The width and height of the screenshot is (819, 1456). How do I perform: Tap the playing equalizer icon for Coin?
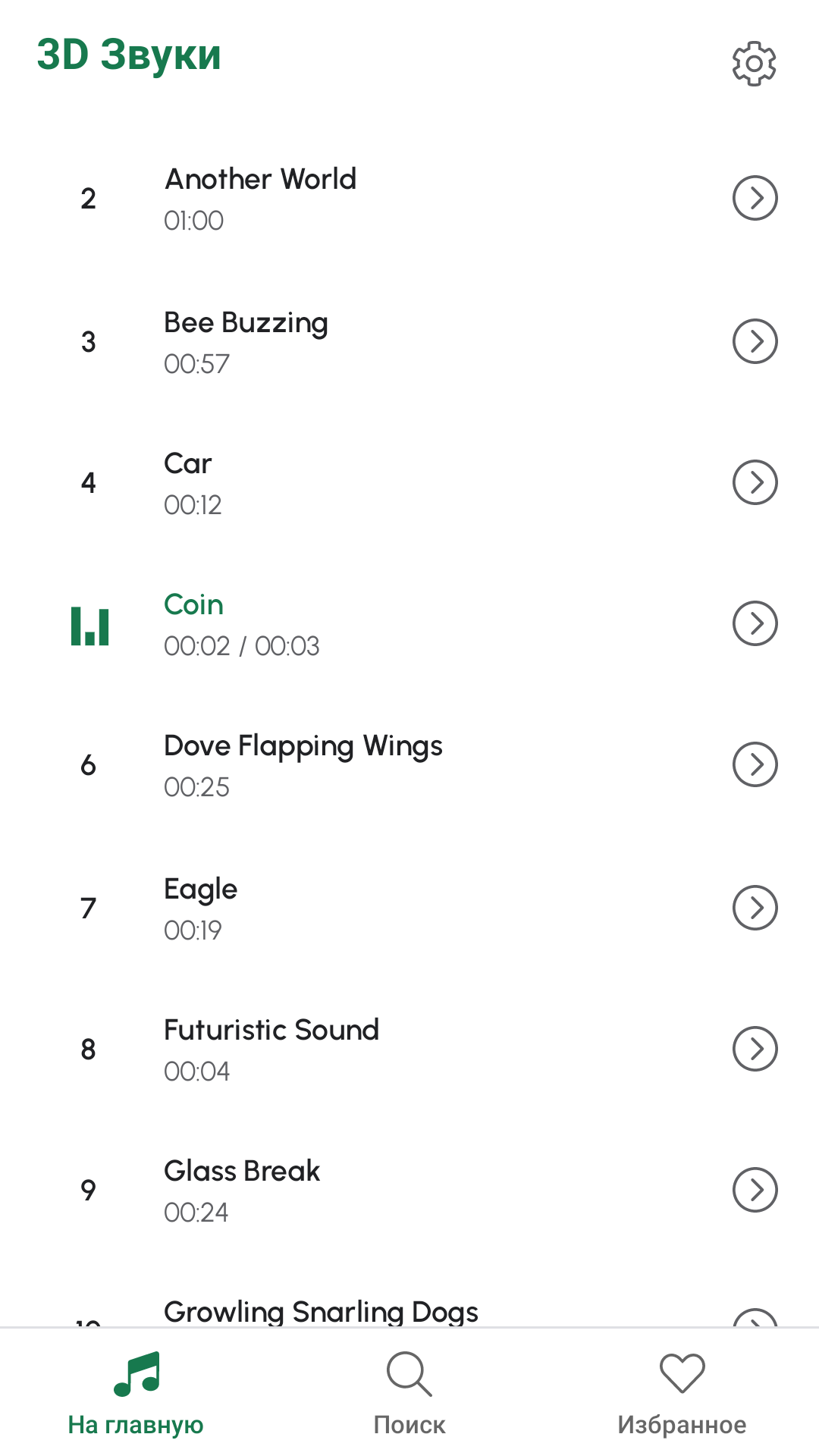90,626
